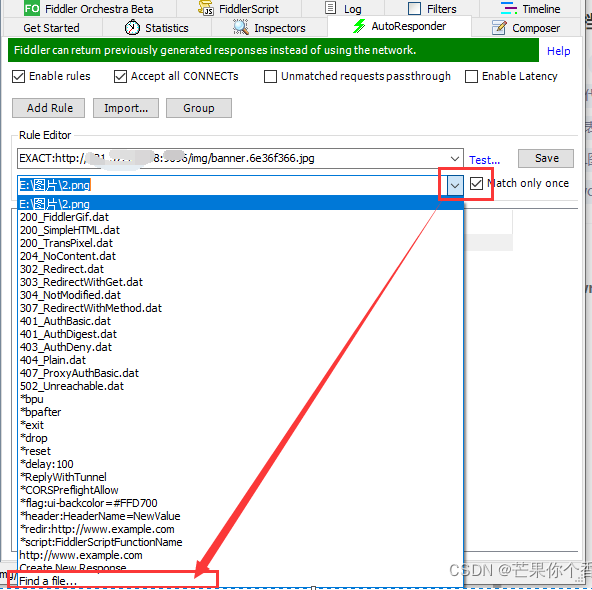The height and width of the screenshot is (590, 592).
Task: Select 403_AuthDeny.dat response
Action: pyautogui.click(x=240, y=347)
